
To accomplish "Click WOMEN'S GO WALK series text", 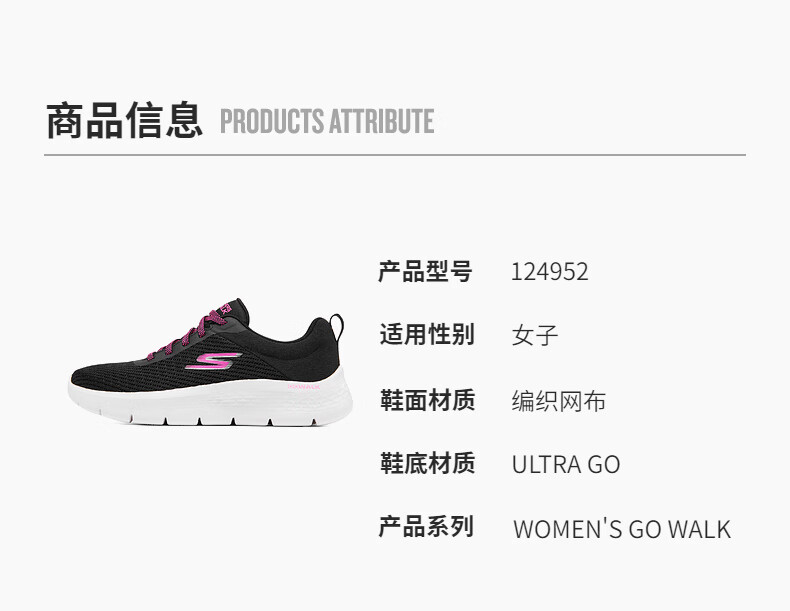I will pyautogui.click(x=622, y=529).
